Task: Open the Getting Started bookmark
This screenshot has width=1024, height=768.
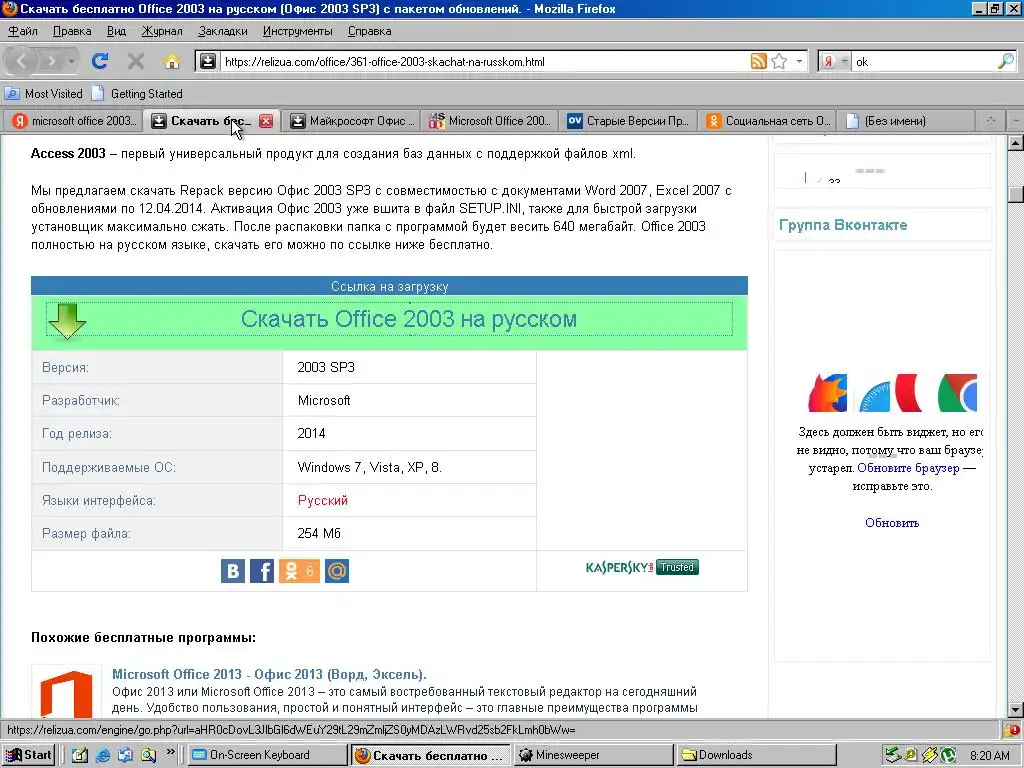Action: click(138, 93)
